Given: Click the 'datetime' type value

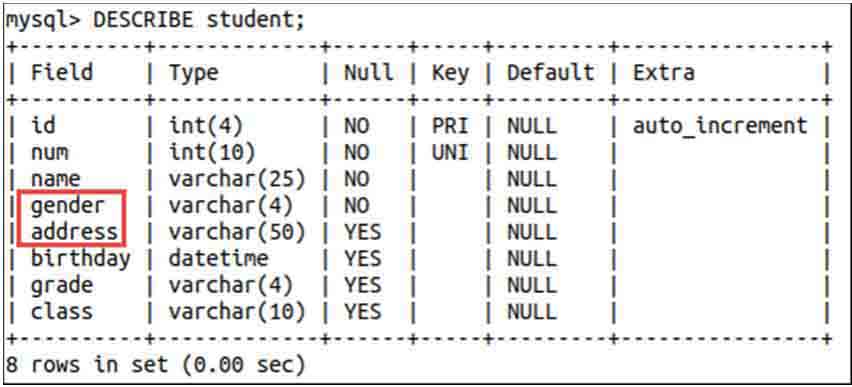Looking at the screenshot, I should click(x=218, y=259).
